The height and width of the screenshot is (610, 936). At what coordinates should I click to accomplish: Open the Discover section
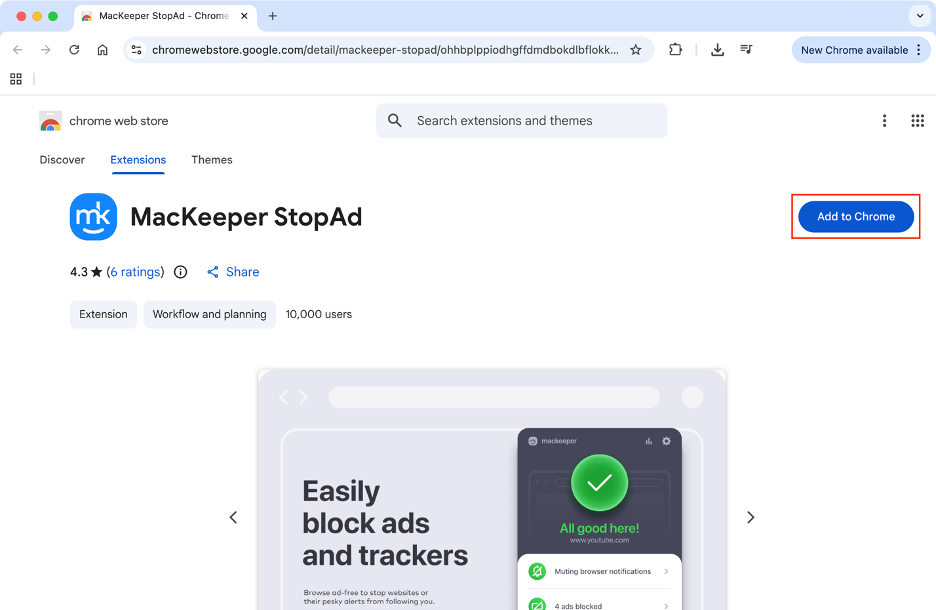62,160
